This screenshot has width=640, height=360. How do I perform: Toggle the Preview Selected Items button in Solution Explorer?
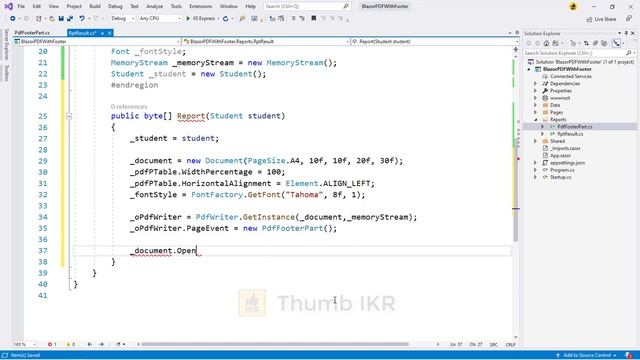(616, 43)
